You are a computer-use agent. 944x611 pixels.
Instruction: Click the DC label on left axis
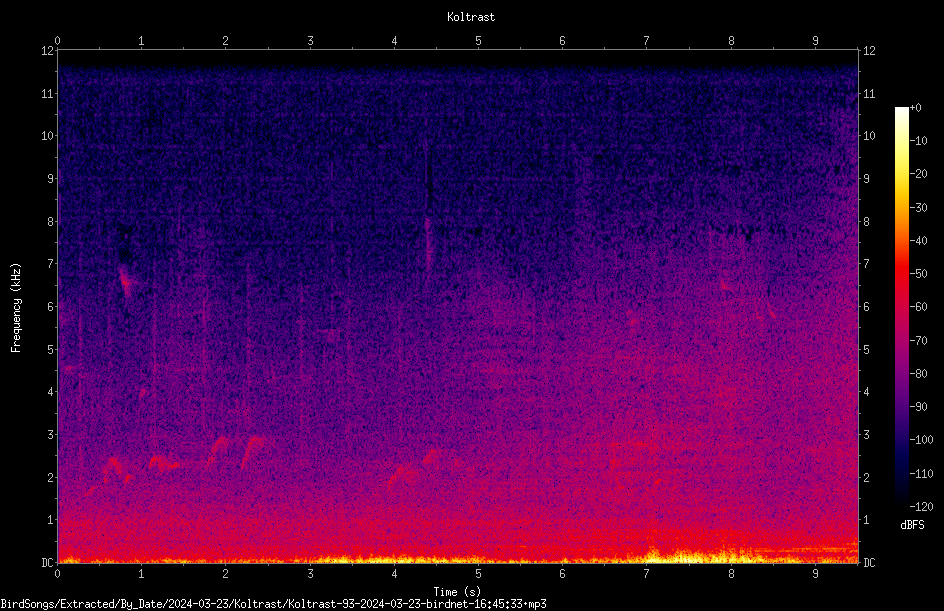[x=48, y=562]
